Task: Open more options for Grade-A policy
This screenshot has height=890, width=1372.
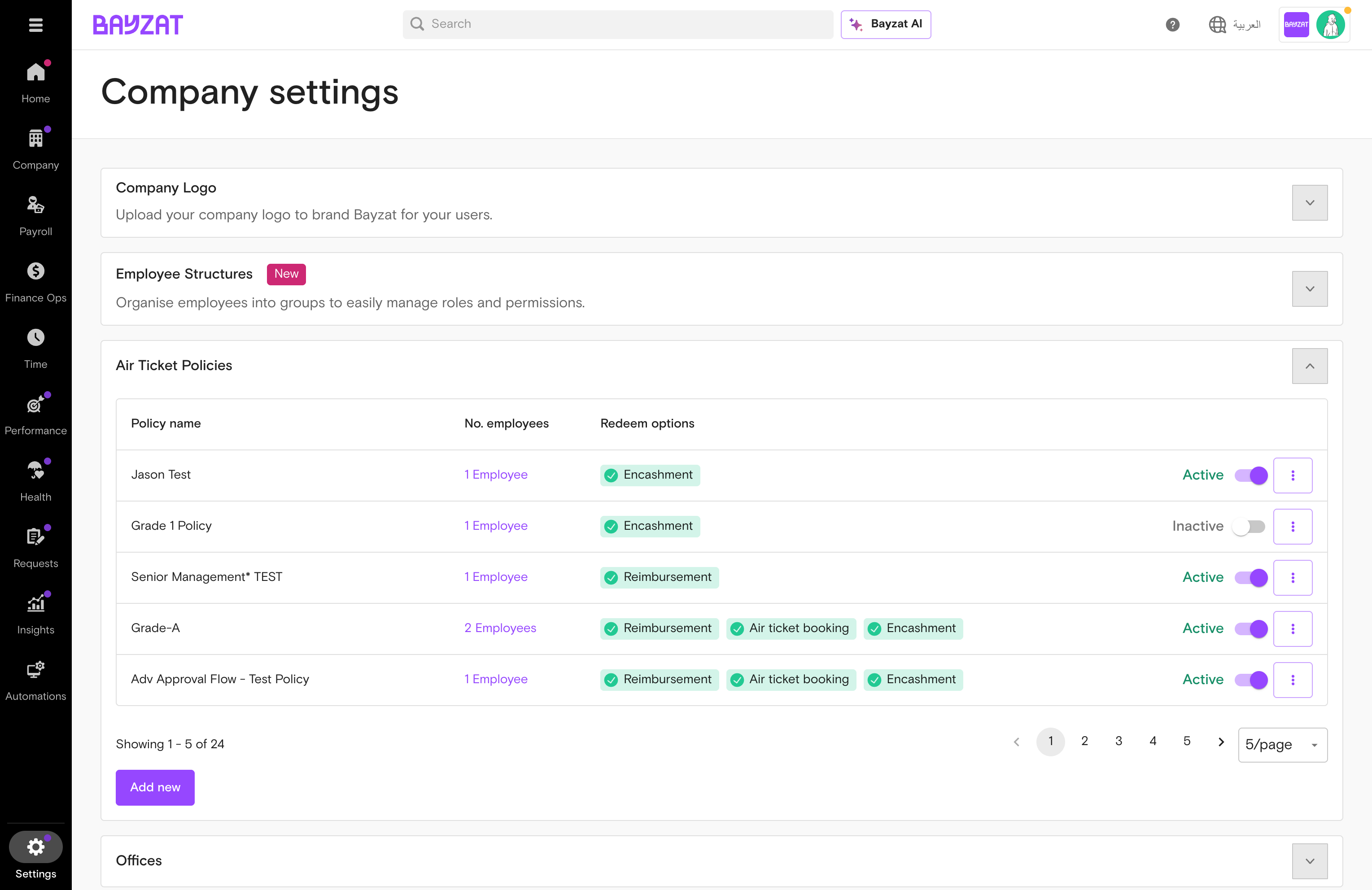Action: pyautogui.click(x=1293, y=628)
